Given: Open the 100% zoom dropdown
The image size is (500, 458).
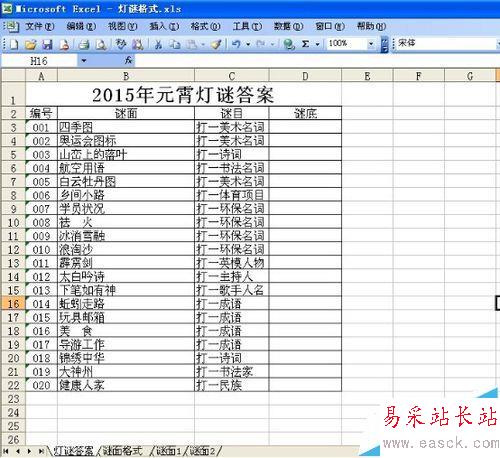Looking at the screenshot, I should [x=371, y=44].
